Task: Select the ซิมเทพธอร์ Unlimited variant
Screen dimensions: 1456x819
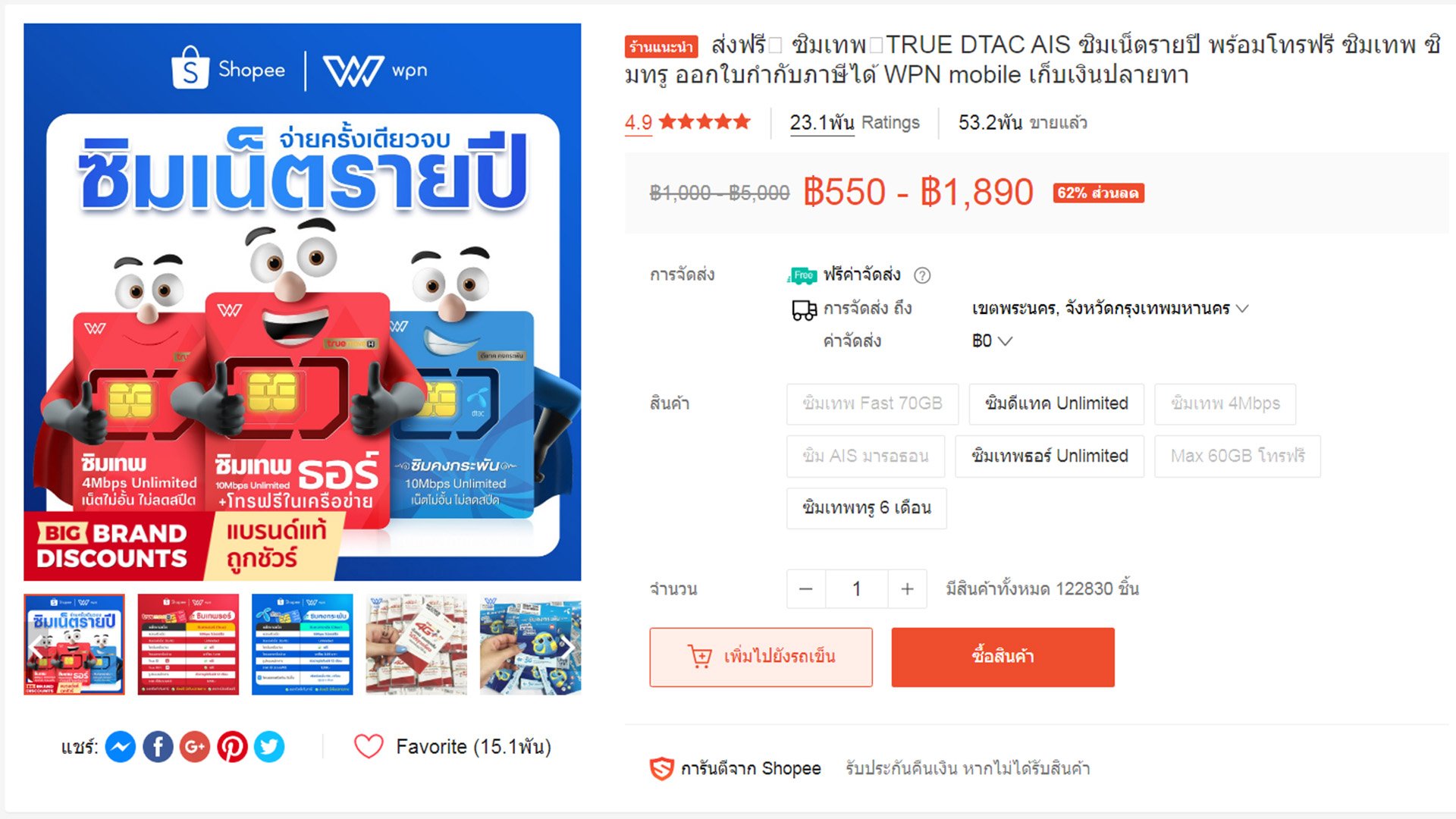Action: tap(1050, 456)
